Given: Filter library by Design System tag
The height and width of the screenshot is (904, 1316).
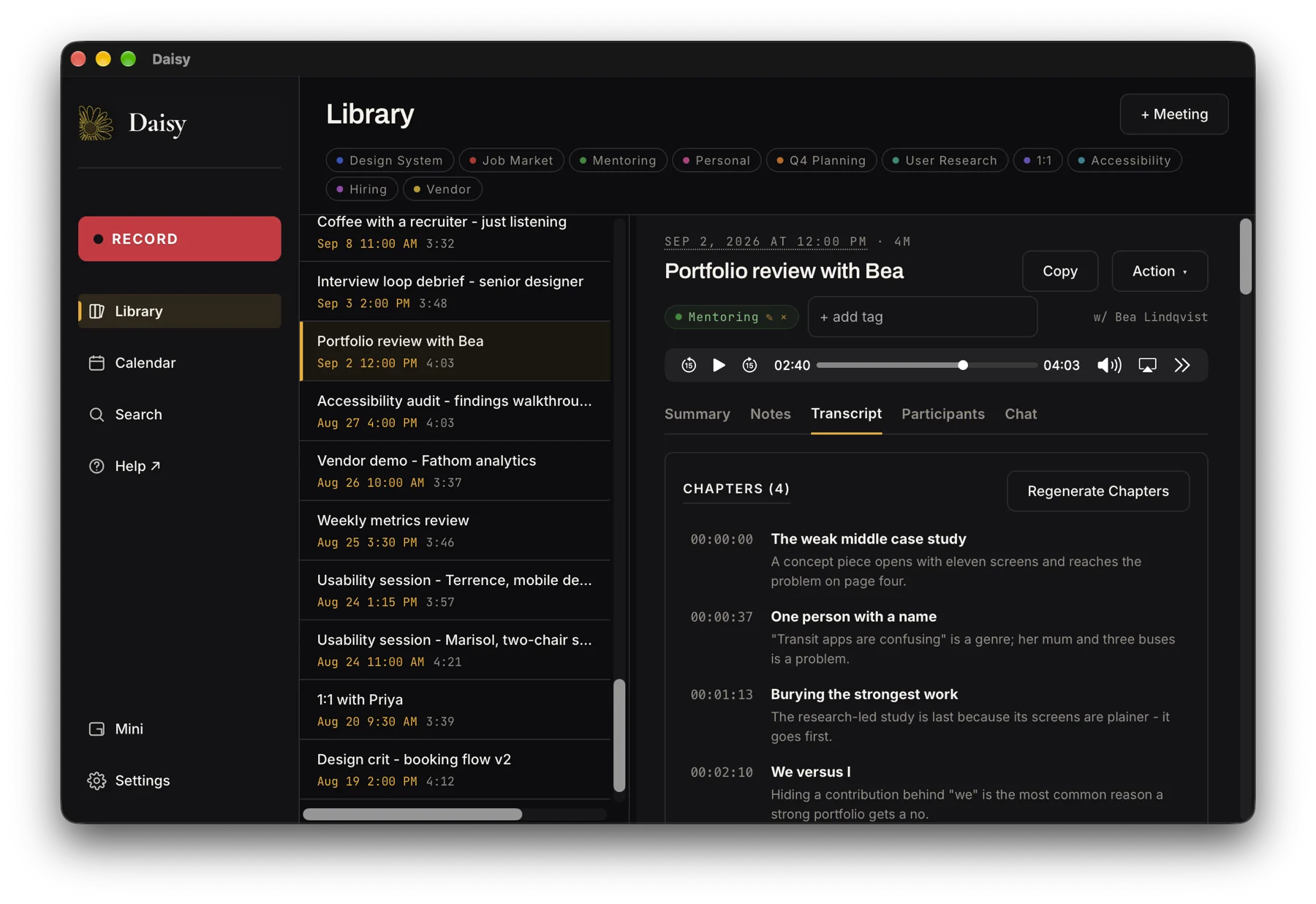Looking at the screenshot, I should click(x=390, y=160).
